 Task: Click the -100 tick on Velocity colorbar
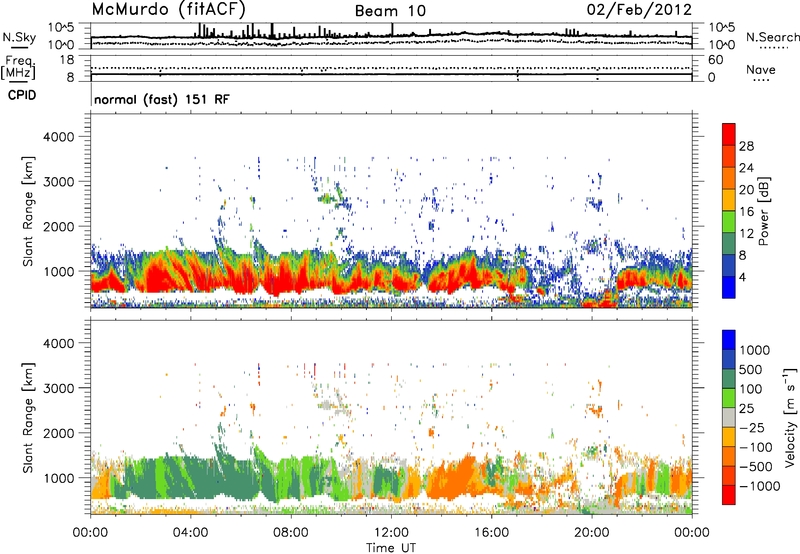[756, 447]
